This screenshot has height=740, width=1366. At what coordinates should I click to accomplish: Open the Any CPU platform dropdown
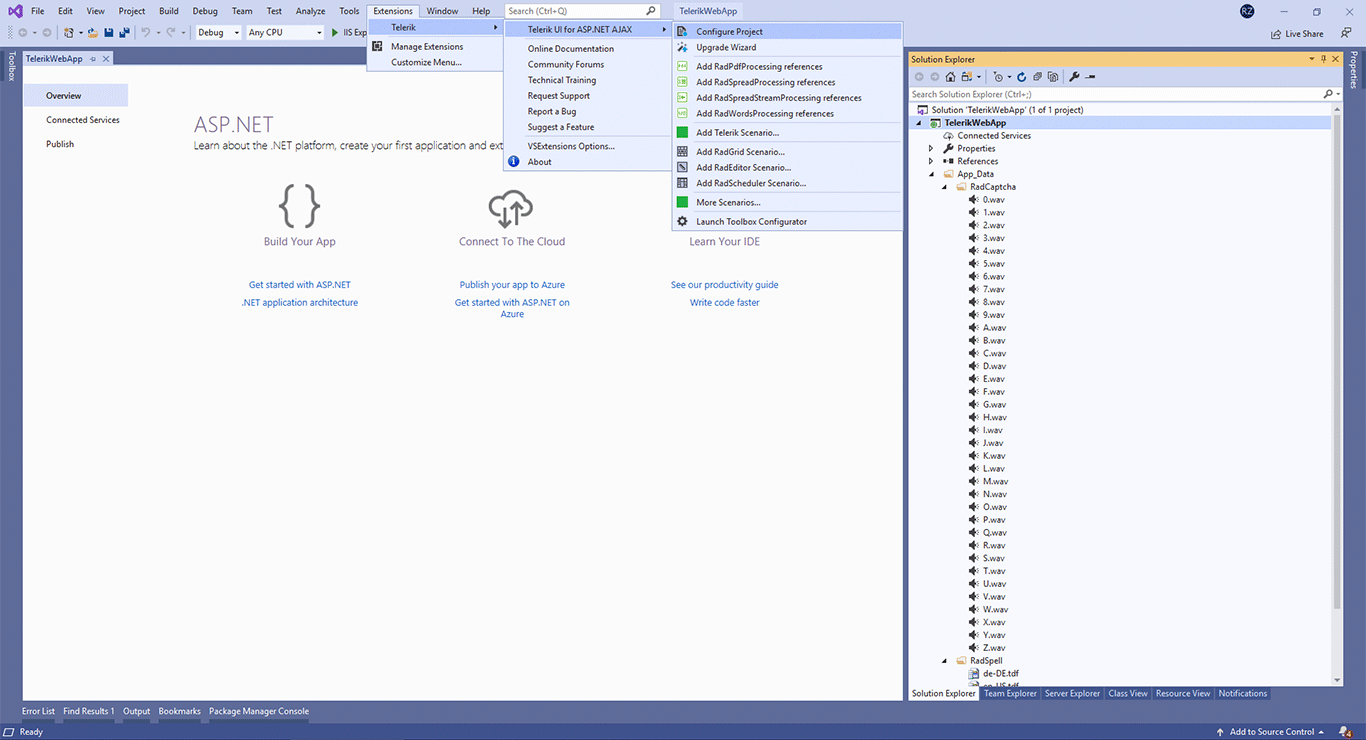tap(321, 32)
